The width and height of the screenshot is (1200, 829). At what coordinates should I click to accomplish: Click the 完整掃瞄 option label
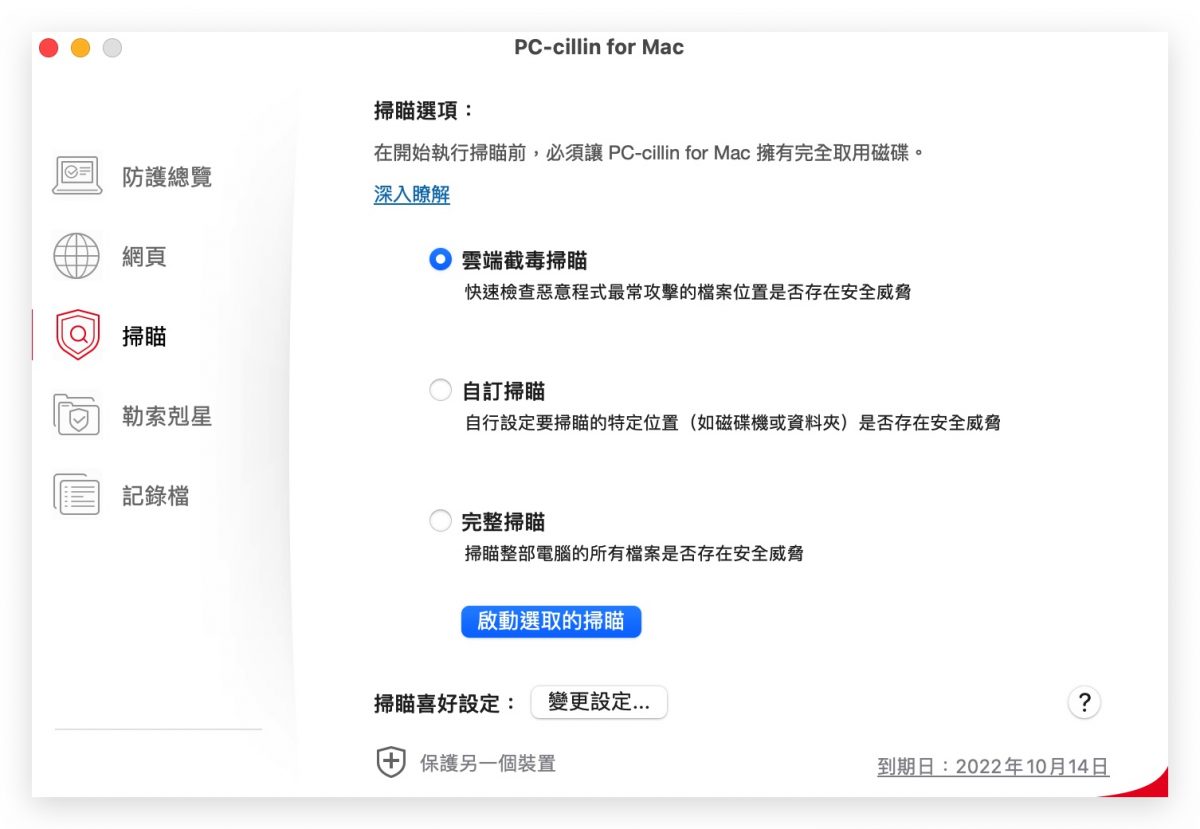pyautogui.click(x=503, y=522)
